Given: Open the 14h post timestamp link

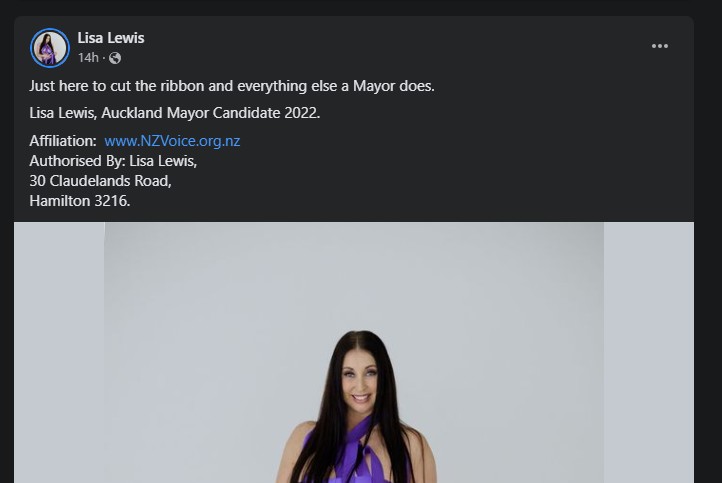Looking at the screenshot, I should pos(88,58).
